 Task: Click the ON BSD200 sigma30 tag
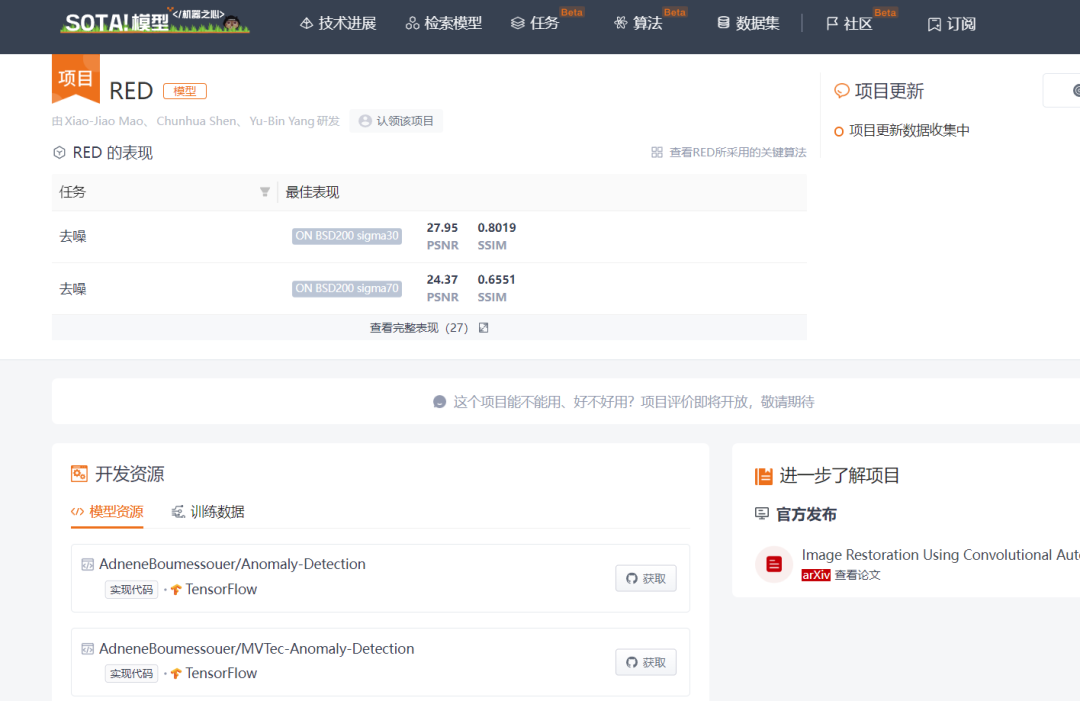(x=347, y=236)
